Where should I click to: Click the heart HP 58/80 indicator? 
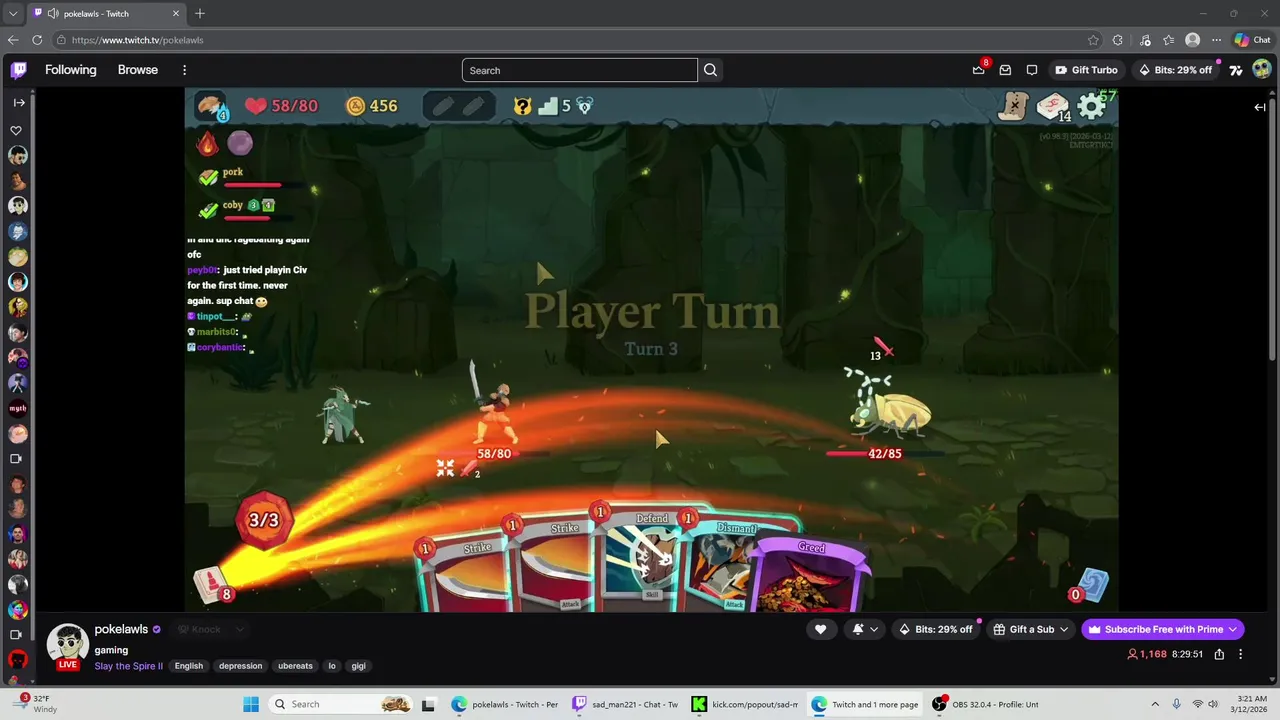(281, 106)
